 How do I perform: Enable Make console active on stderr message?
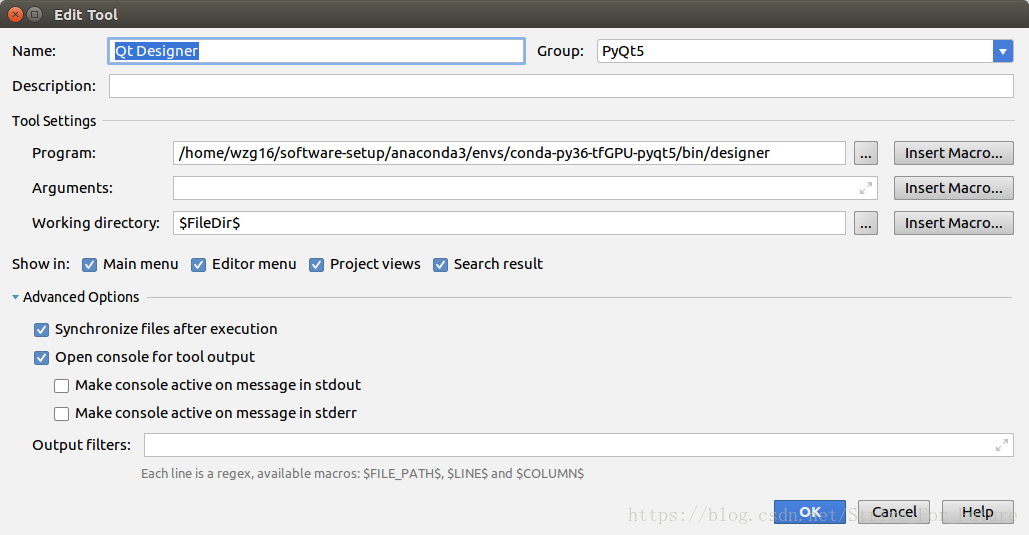click(62, 414)
